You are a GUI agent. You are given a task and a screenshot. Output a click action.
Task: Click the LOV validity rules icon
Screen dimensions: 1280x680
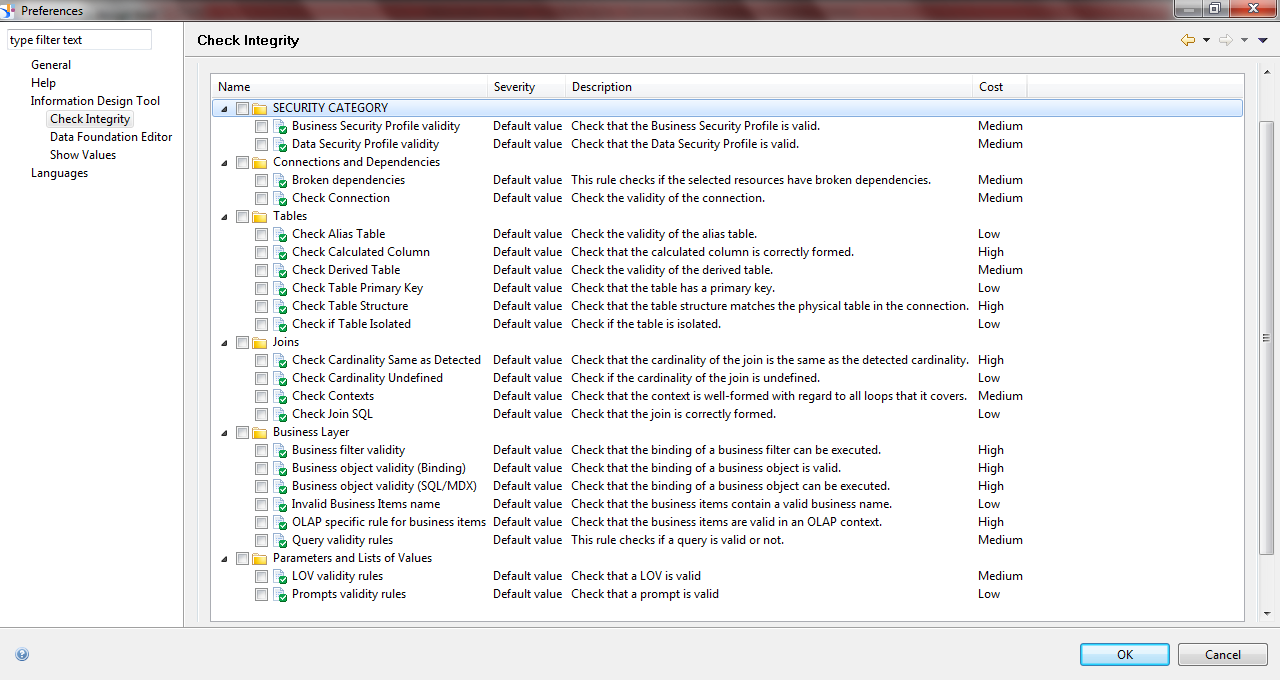[x=280, y=576]
